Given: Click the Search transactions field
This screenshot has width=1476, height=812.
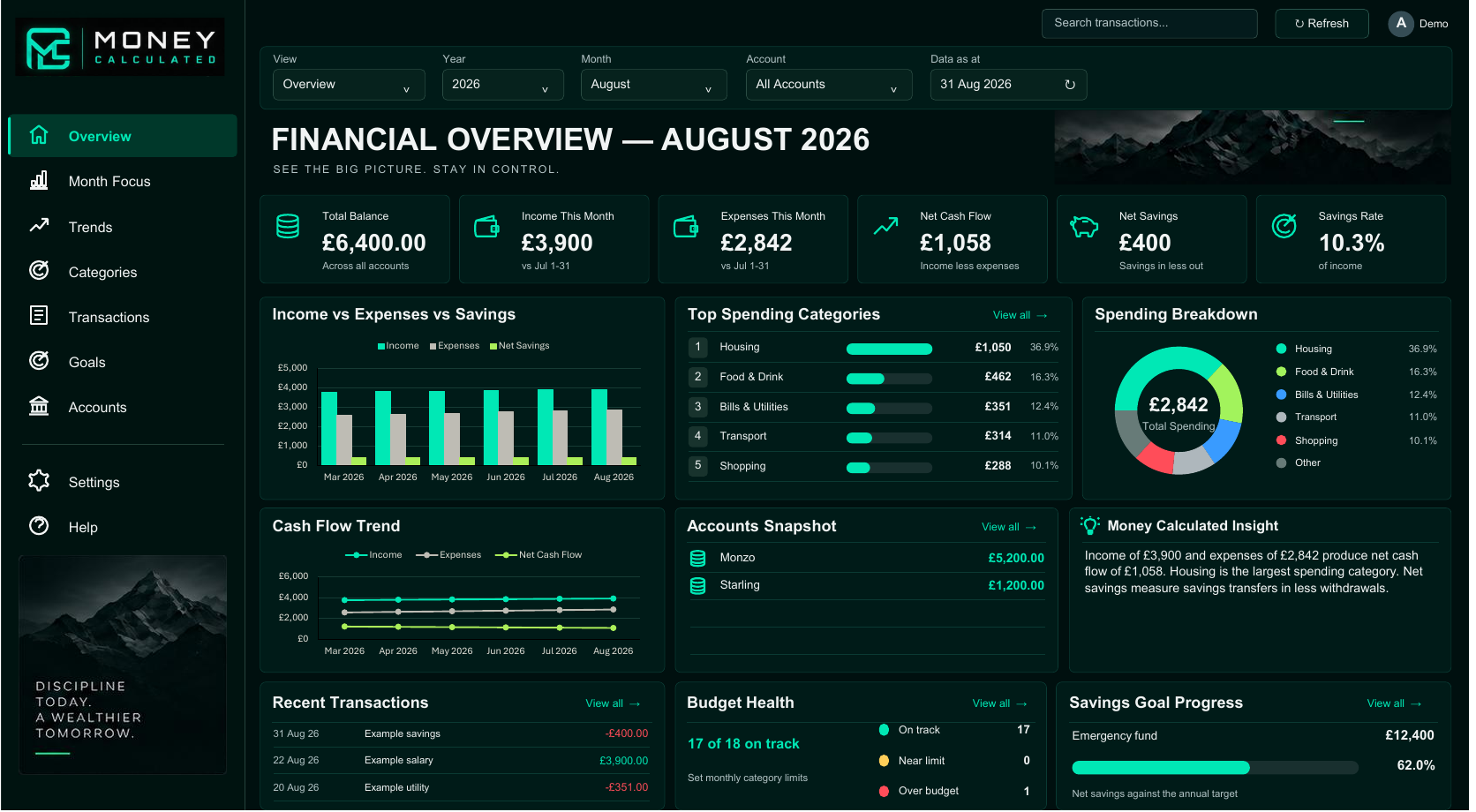Looking at the screenshot, I should pyautogui.click(x=1149, y=24).
